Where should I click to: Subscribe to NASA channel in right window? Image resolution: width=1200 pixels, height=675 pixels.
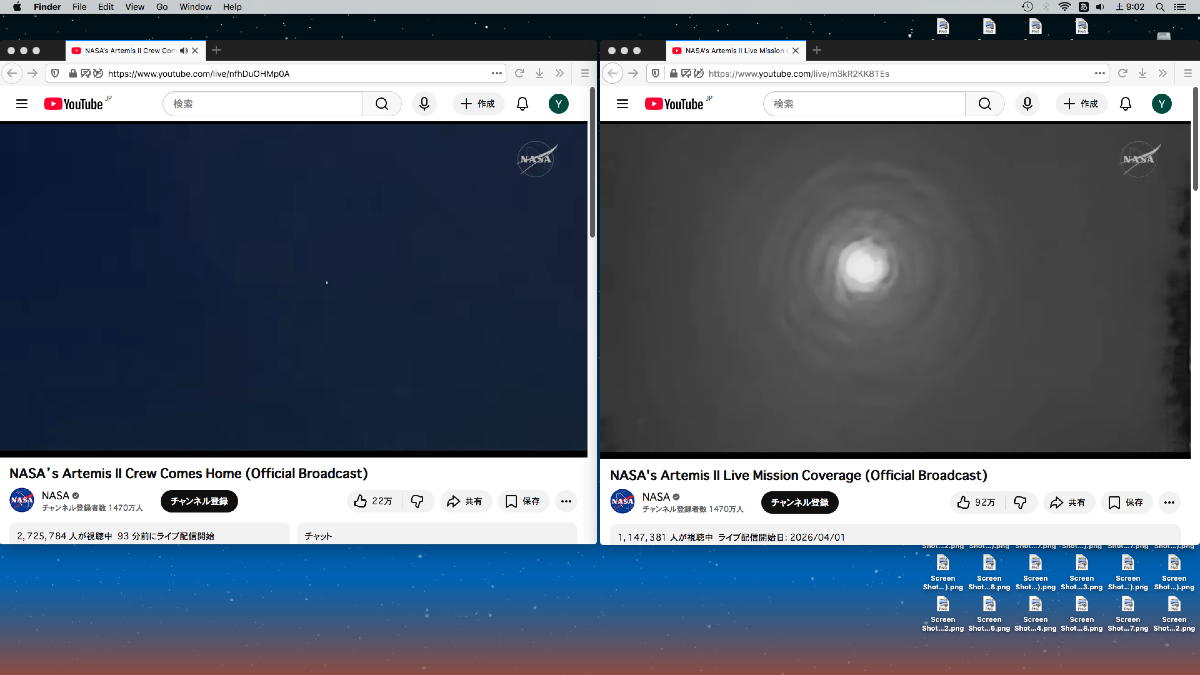pos(800,502)
